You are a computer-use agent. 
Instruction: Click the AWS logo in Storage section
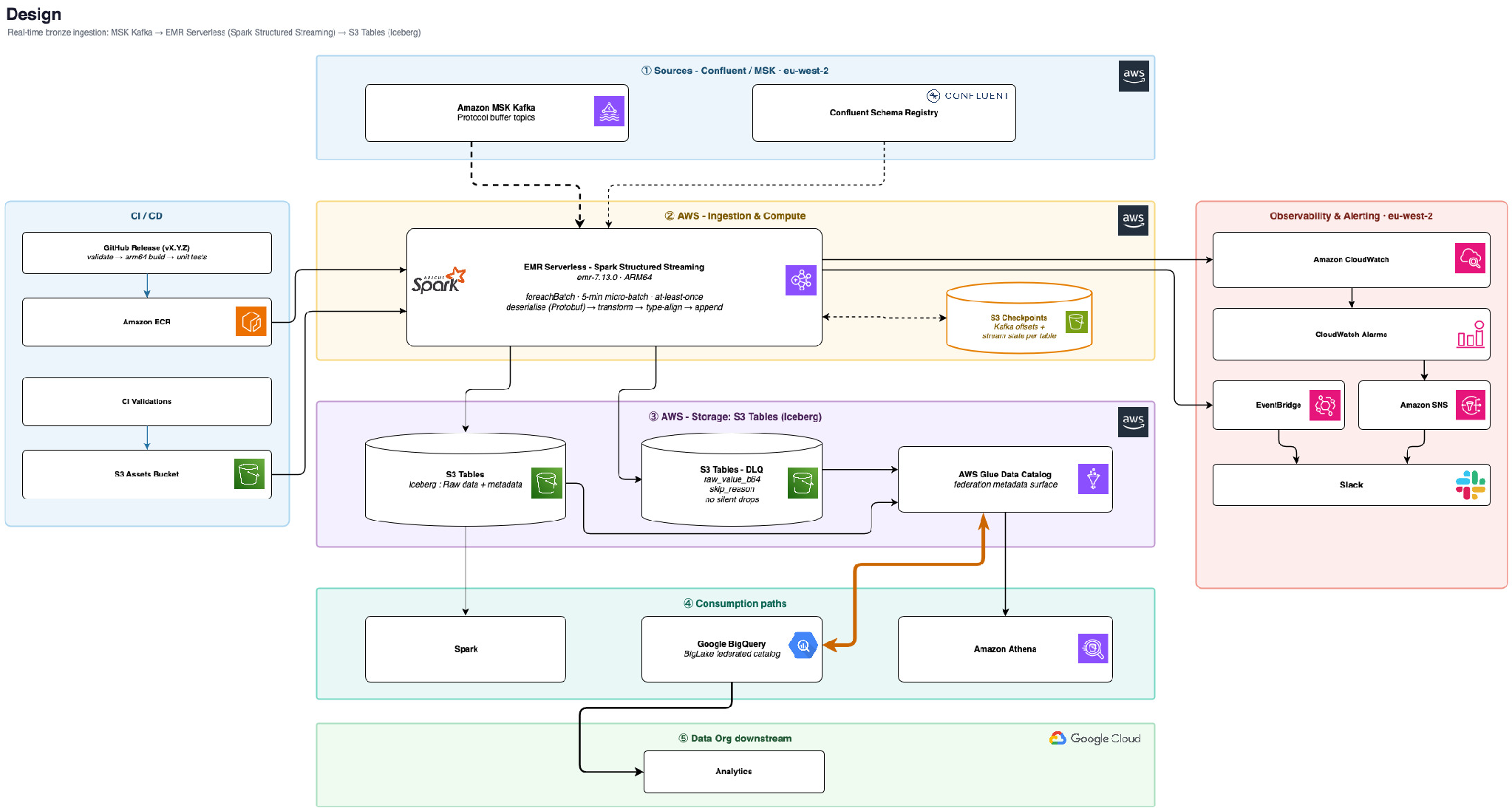tap(1133, 422)
